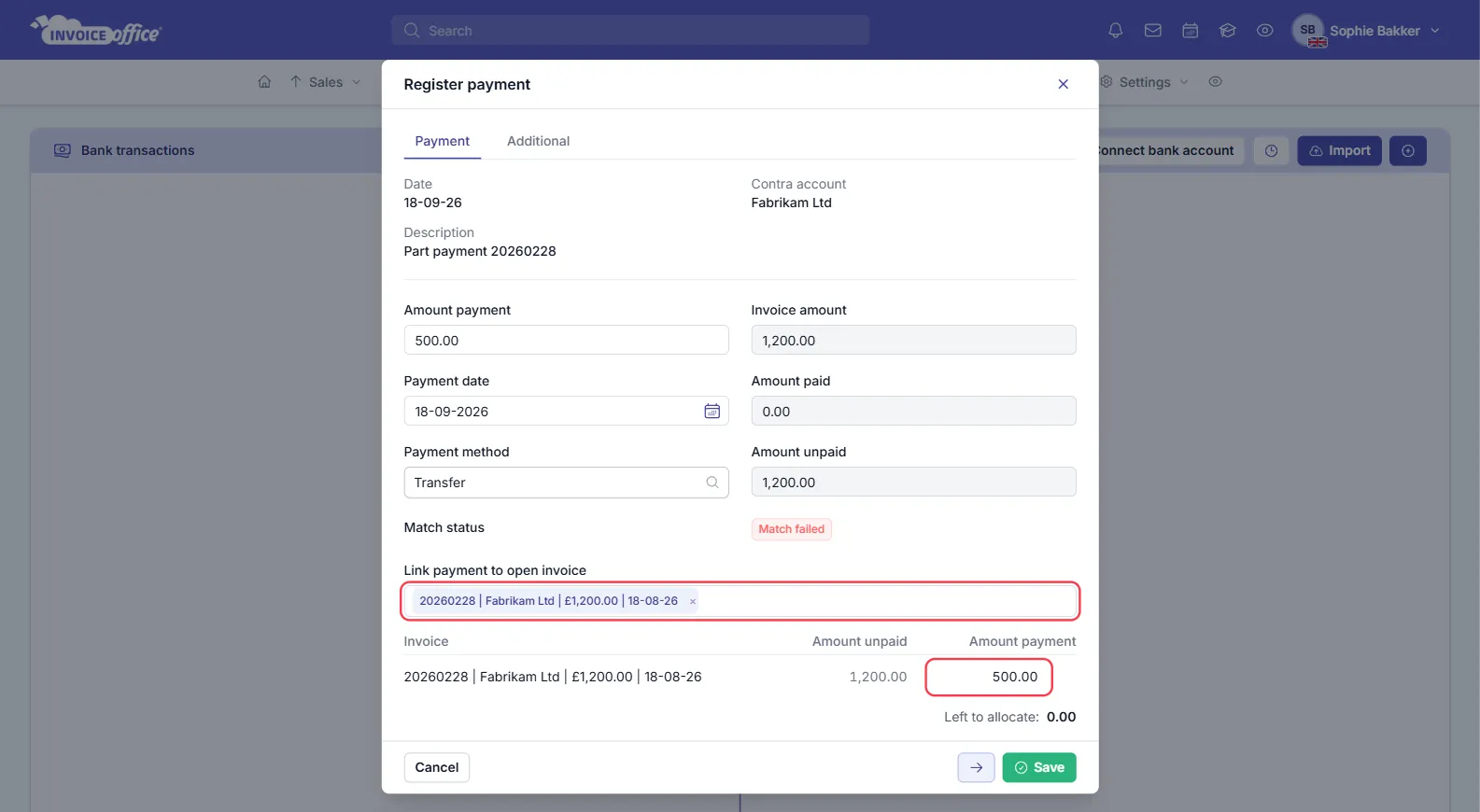Open the mail envelope icon
Image resolution: width=1480 pixels, height=812 pixels.
tap(1153, 31)
